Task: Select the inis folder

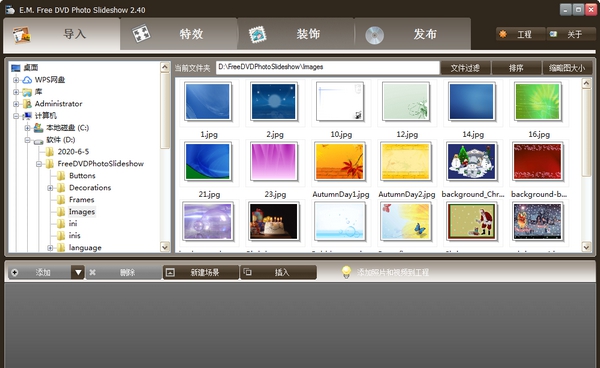Action: point(75,236)
